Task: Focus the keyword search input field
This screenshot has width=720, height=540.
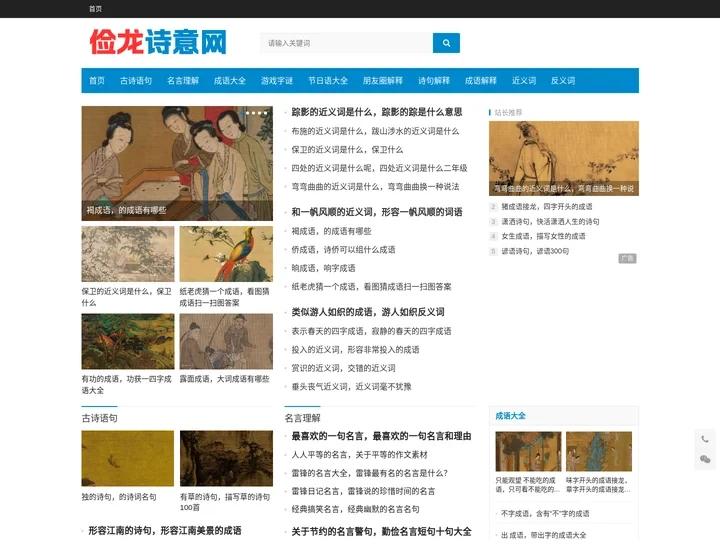Action: [x=347, y=43]
